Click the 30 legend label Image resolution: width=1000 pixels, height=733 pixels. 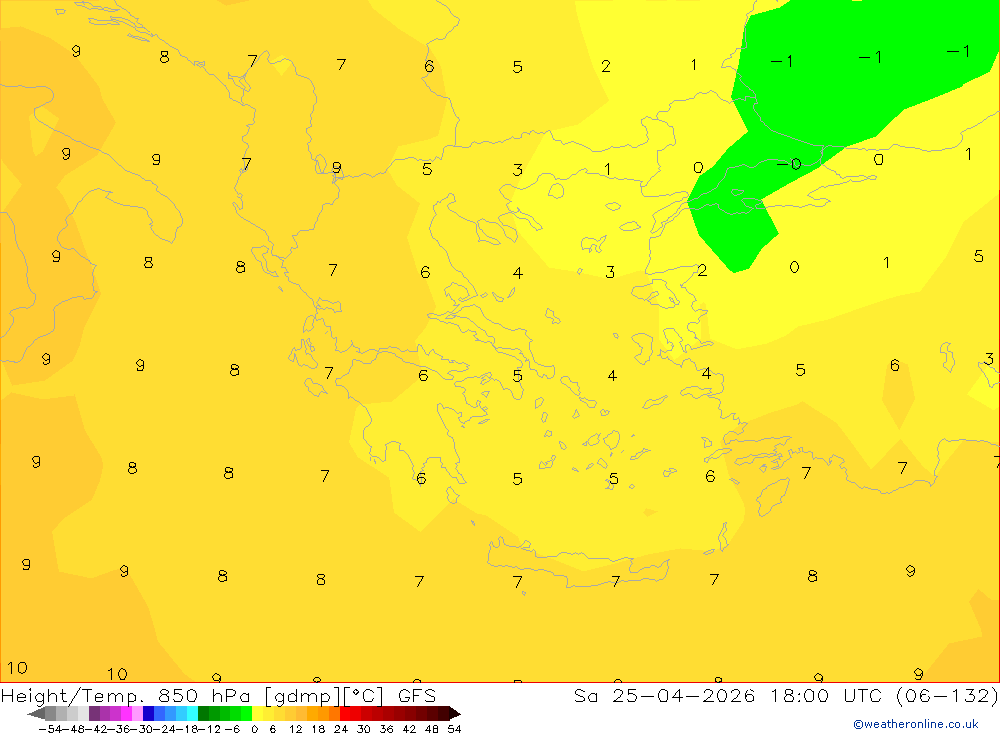[364, 729]
